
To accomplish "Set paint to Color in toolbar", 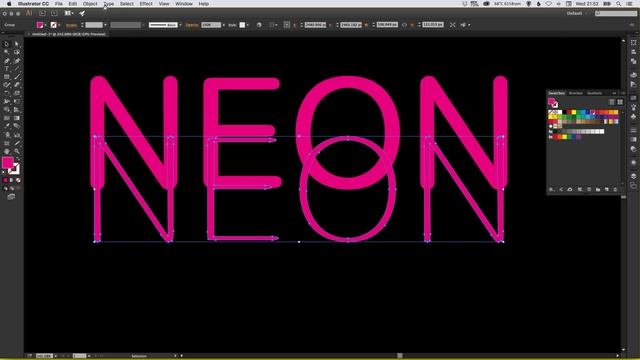I will pyautogui.click(x=5, y=180).
